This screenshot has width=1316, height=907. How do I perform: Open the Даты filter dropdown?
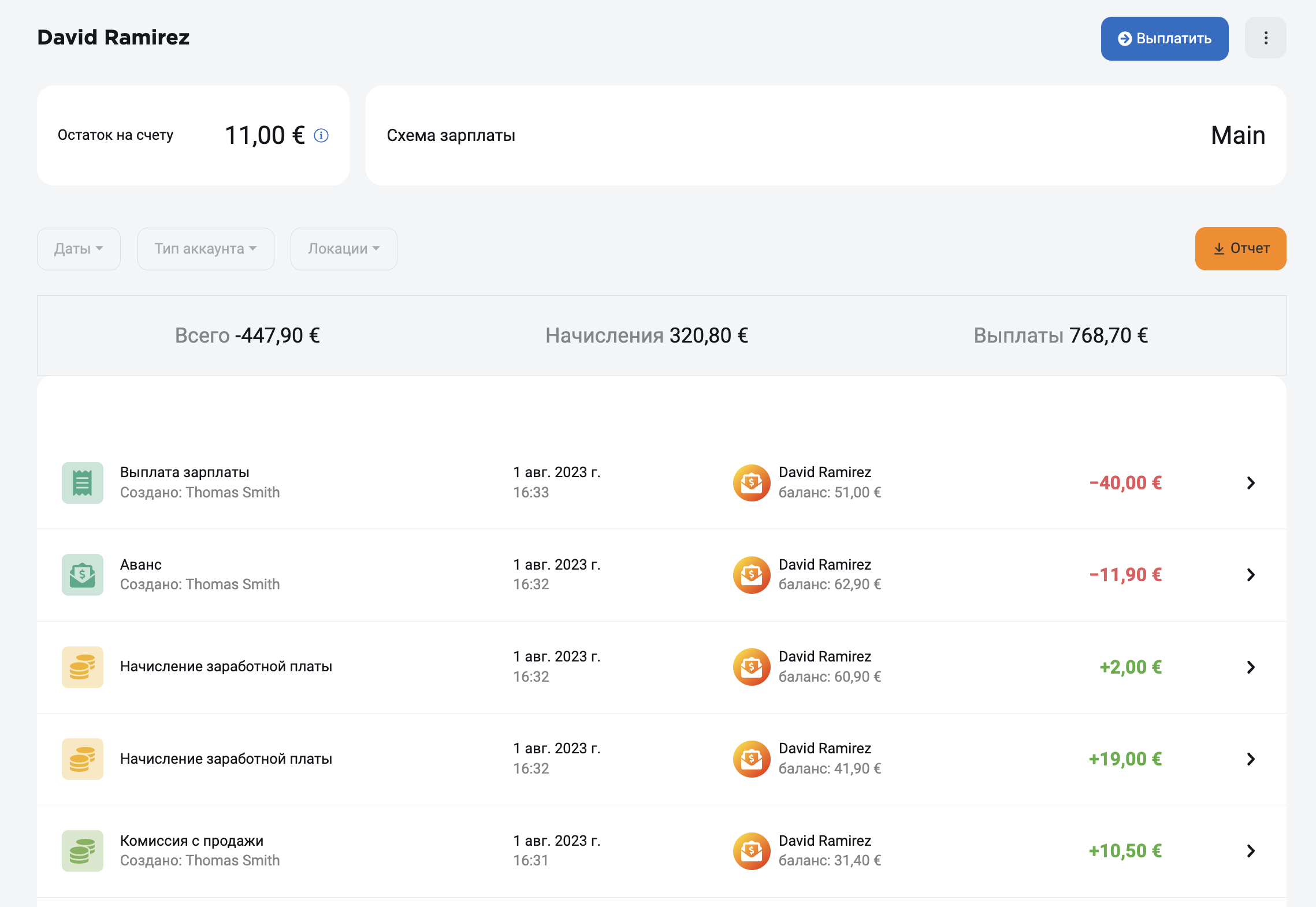coord(79,249)
